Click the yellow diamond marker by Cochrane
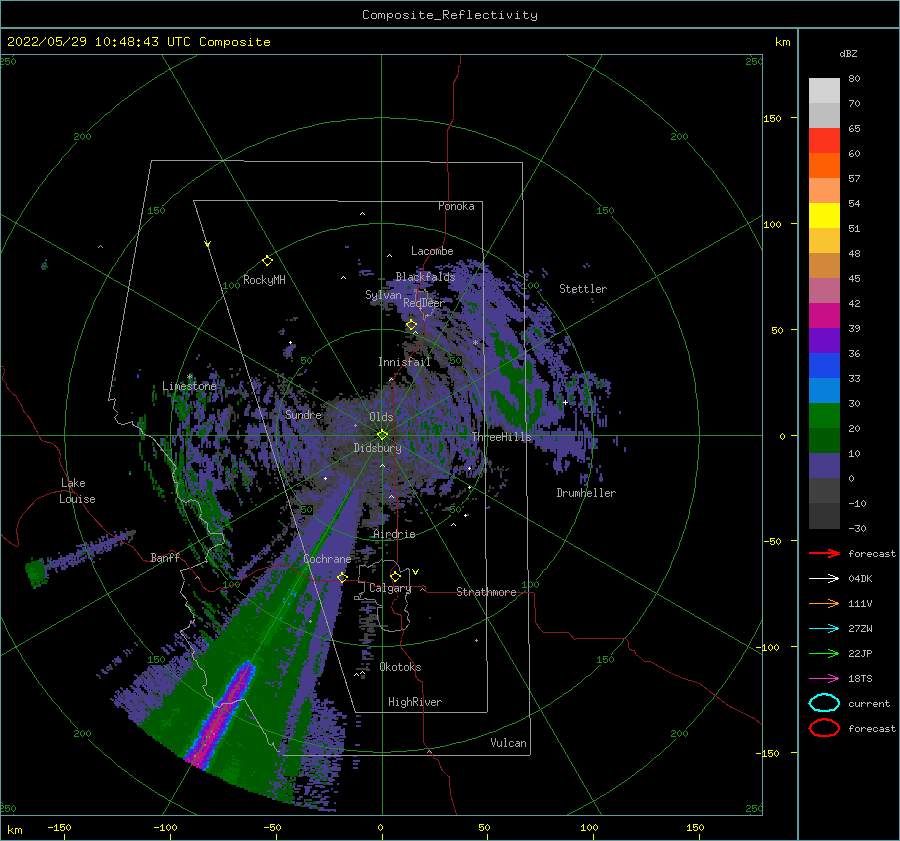900x841 pixels. pos(343,577)
